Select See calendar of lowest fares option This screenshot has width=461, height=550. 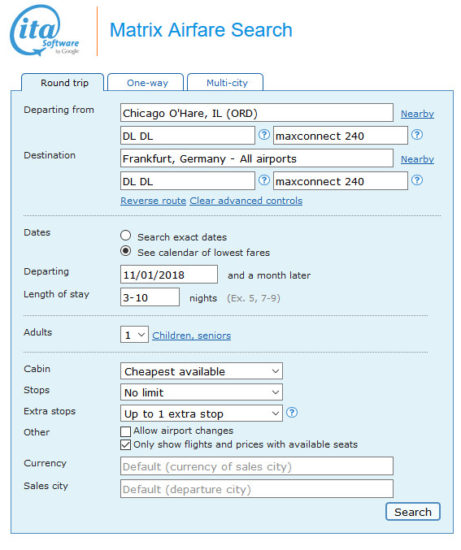126,251
